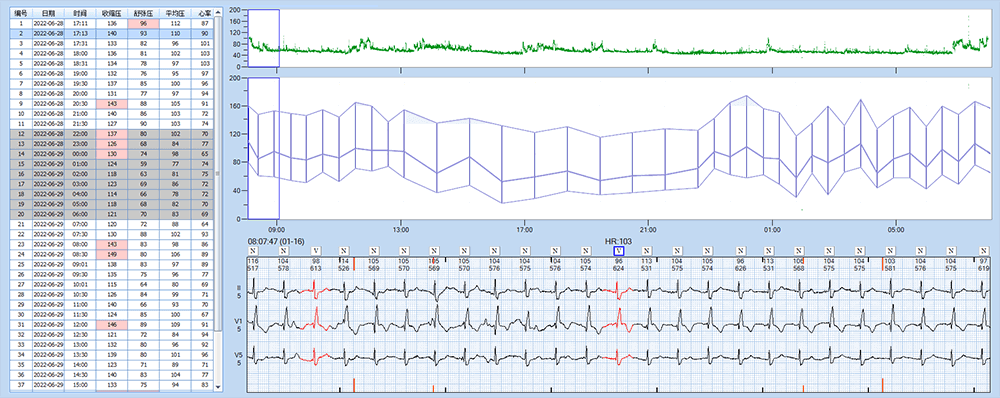
Task: Select the row recorded at 21:30
Action: pos(112,124)
